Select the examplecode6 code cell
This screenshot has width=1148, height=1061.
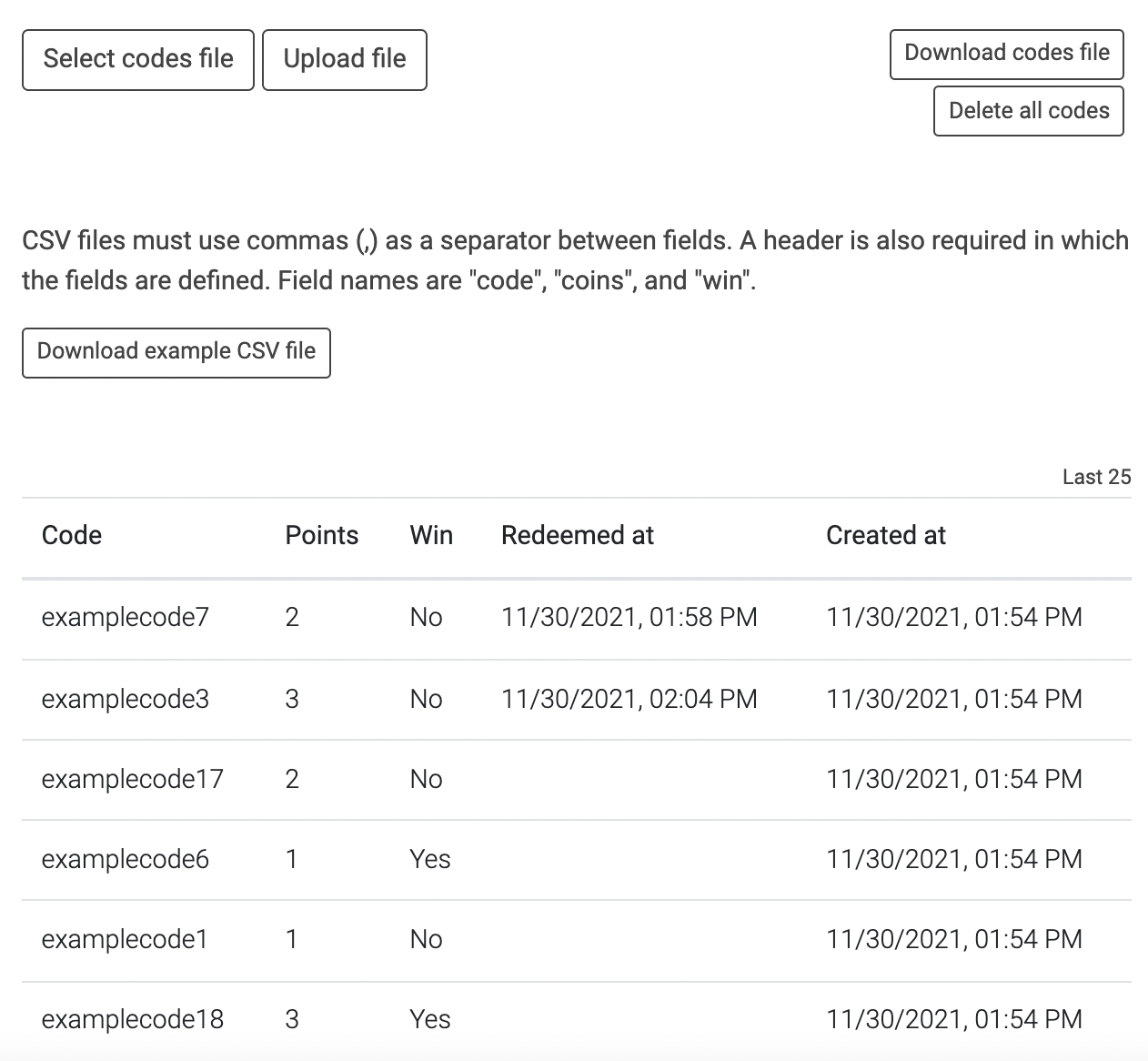tap(126, 860)
